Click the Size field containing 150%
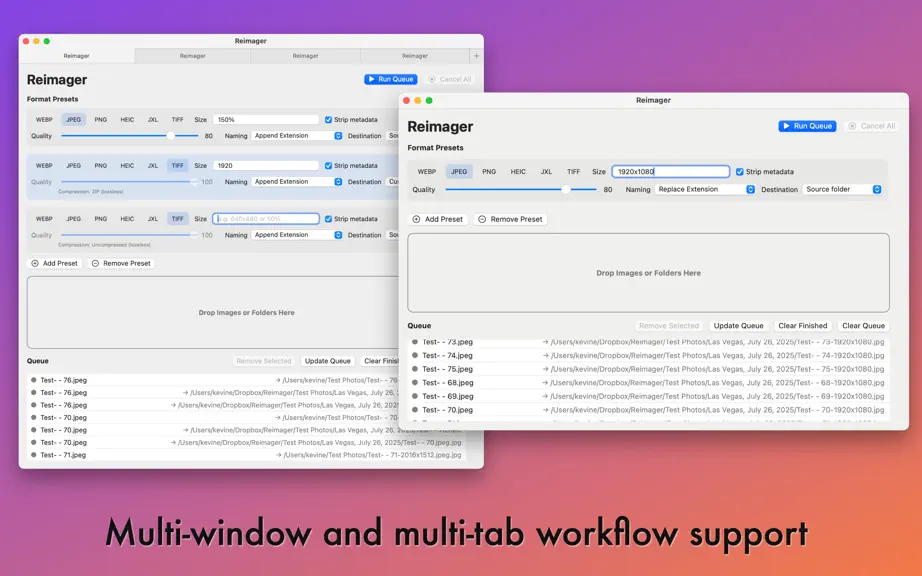Viewport: 922px width, 576px height. tap(266, 119)
